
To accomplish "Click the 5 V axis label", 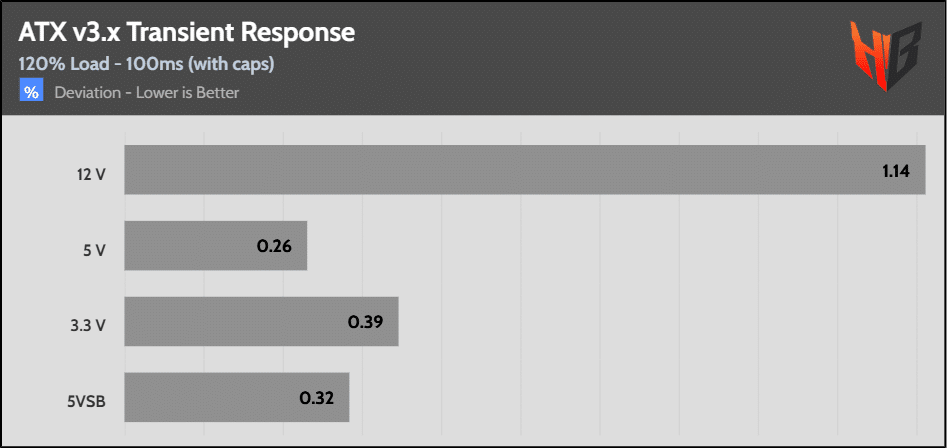I will pyautogui.click(x=94, y=250).
